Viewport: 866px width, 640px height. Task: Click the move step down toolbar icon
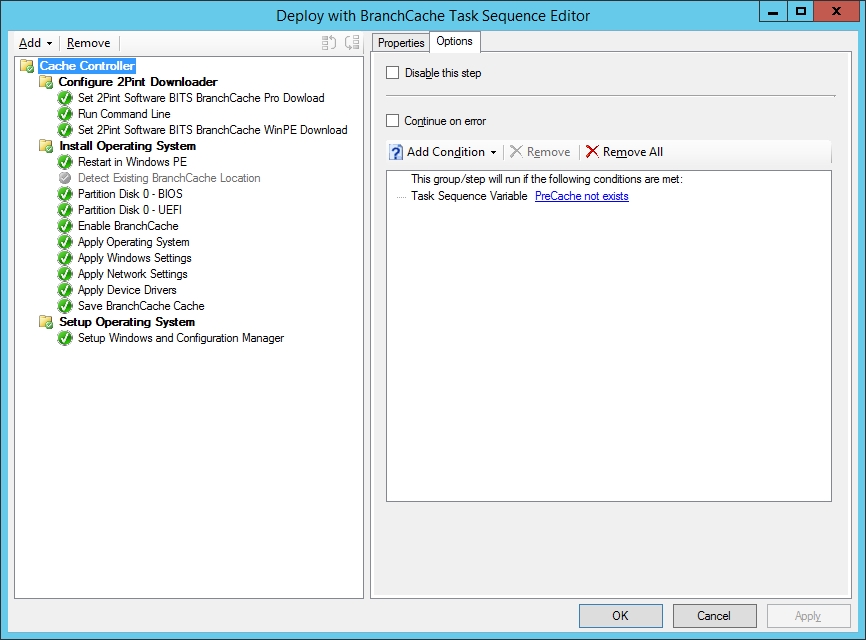(x=351, y=43)
